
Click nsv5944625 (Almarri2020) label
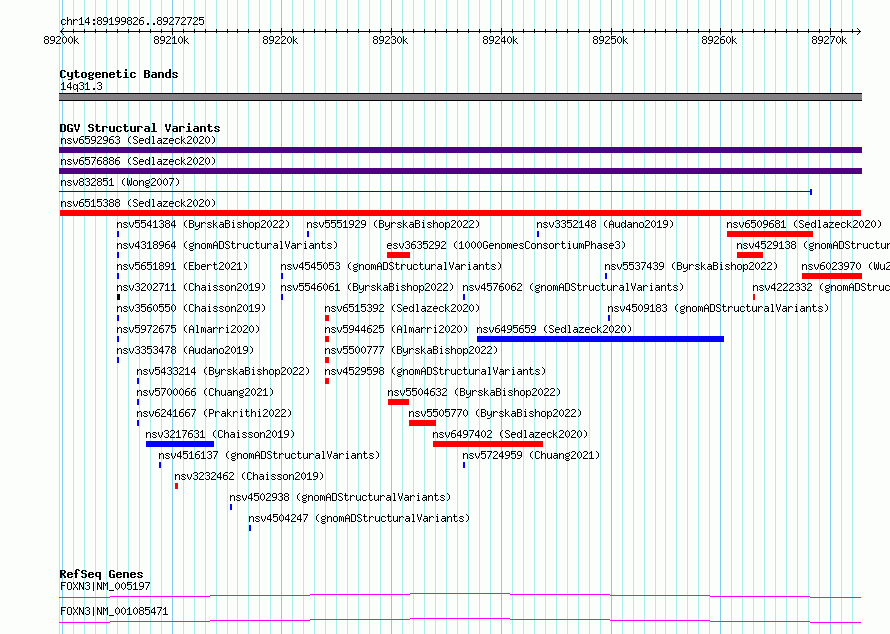tap(396, 329)
